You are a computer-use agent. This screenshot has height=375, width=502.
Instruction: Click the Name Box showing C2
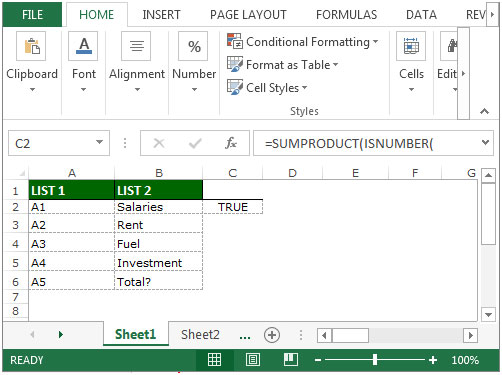pyautogui.click(x=59, y=143)
